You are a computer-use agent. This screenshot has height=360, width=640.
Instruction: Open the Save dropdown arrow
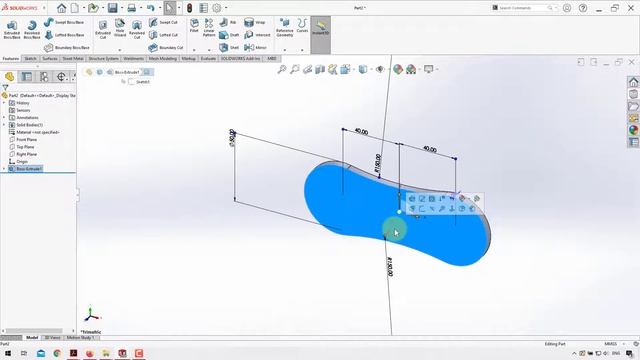tap(122, 8)
